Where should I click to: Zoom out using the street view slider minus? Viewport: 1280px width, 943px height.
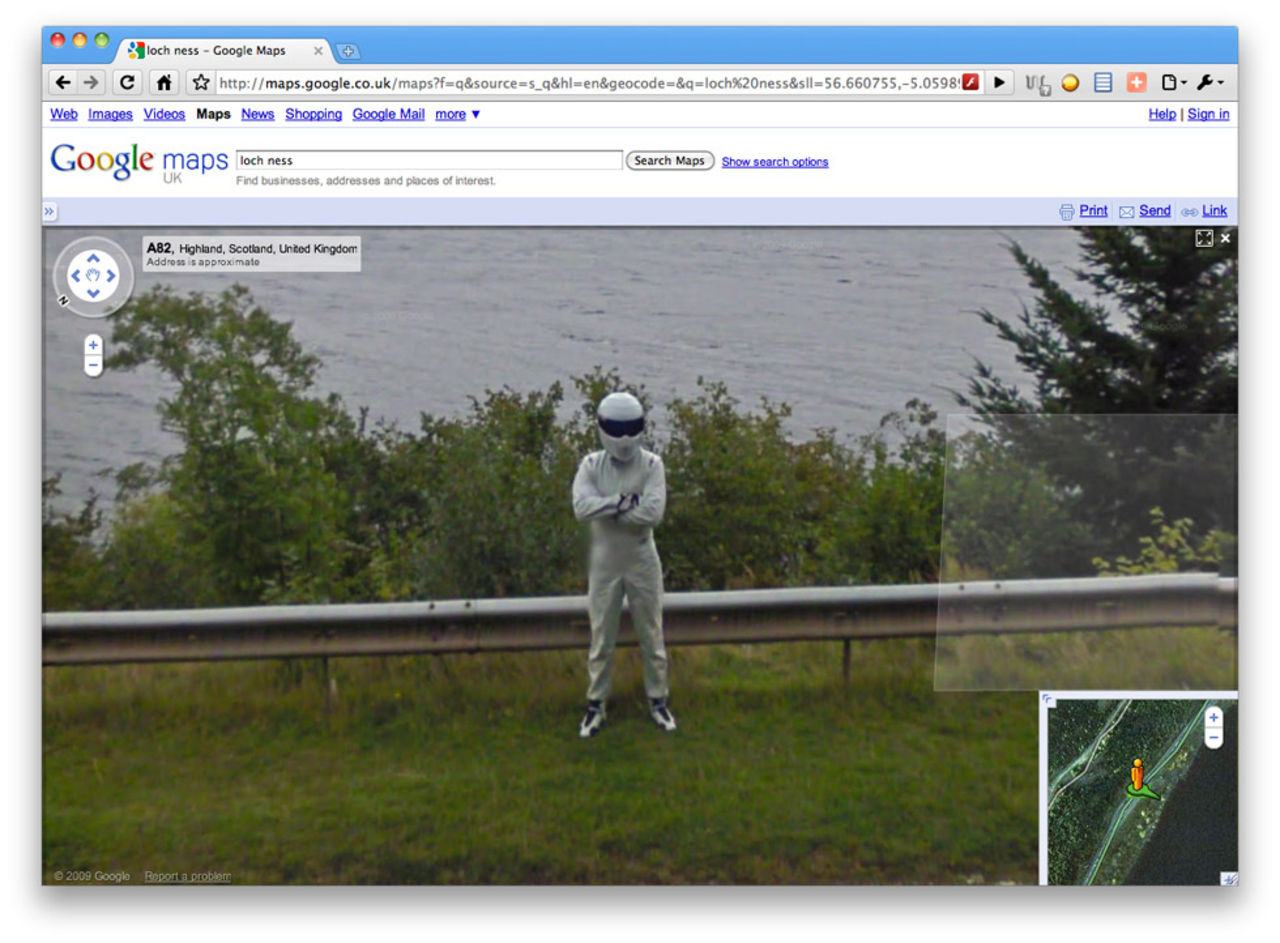point(93,365)
